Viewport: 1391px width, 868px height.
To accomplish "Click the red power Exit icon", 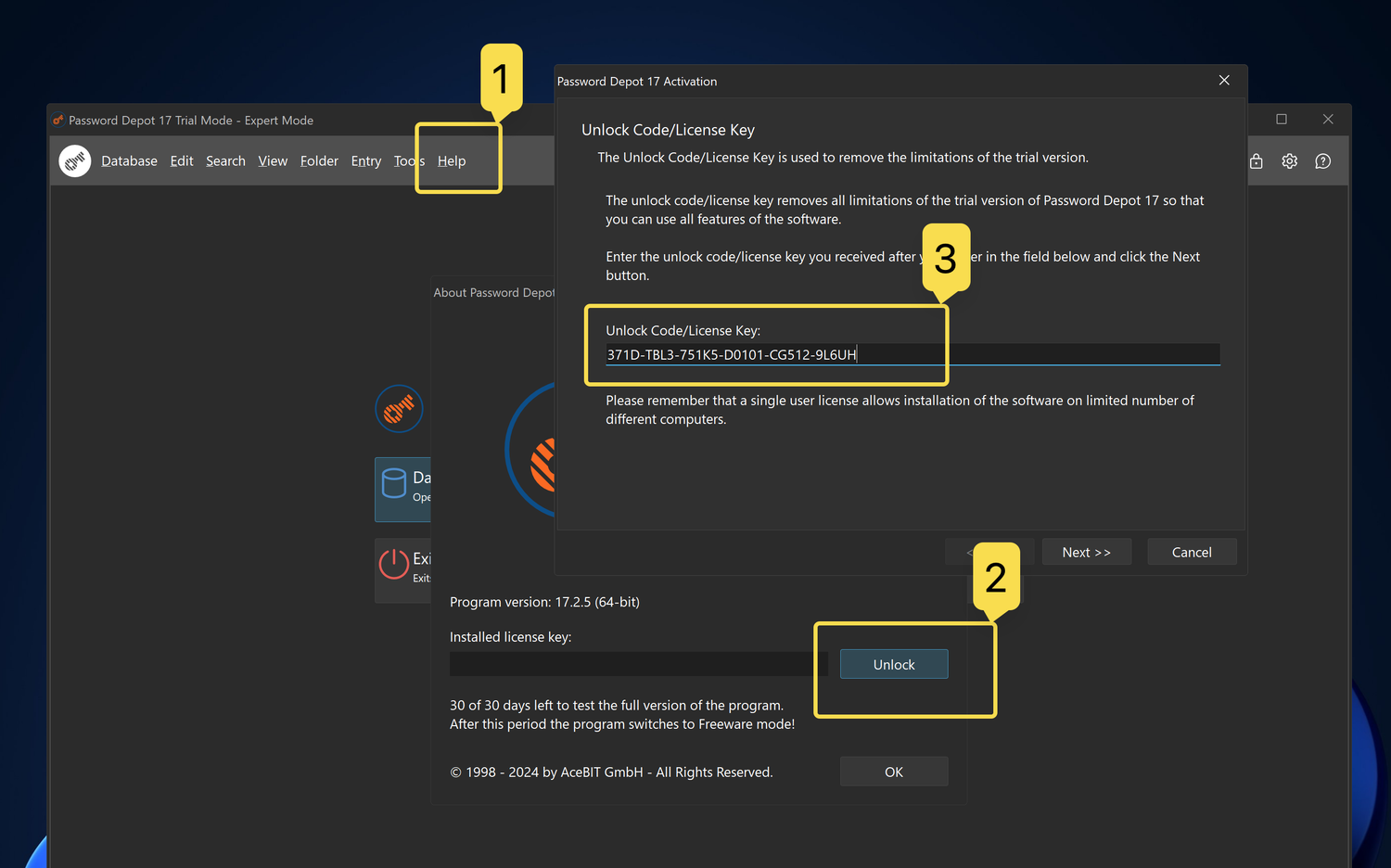I will 394,564.
